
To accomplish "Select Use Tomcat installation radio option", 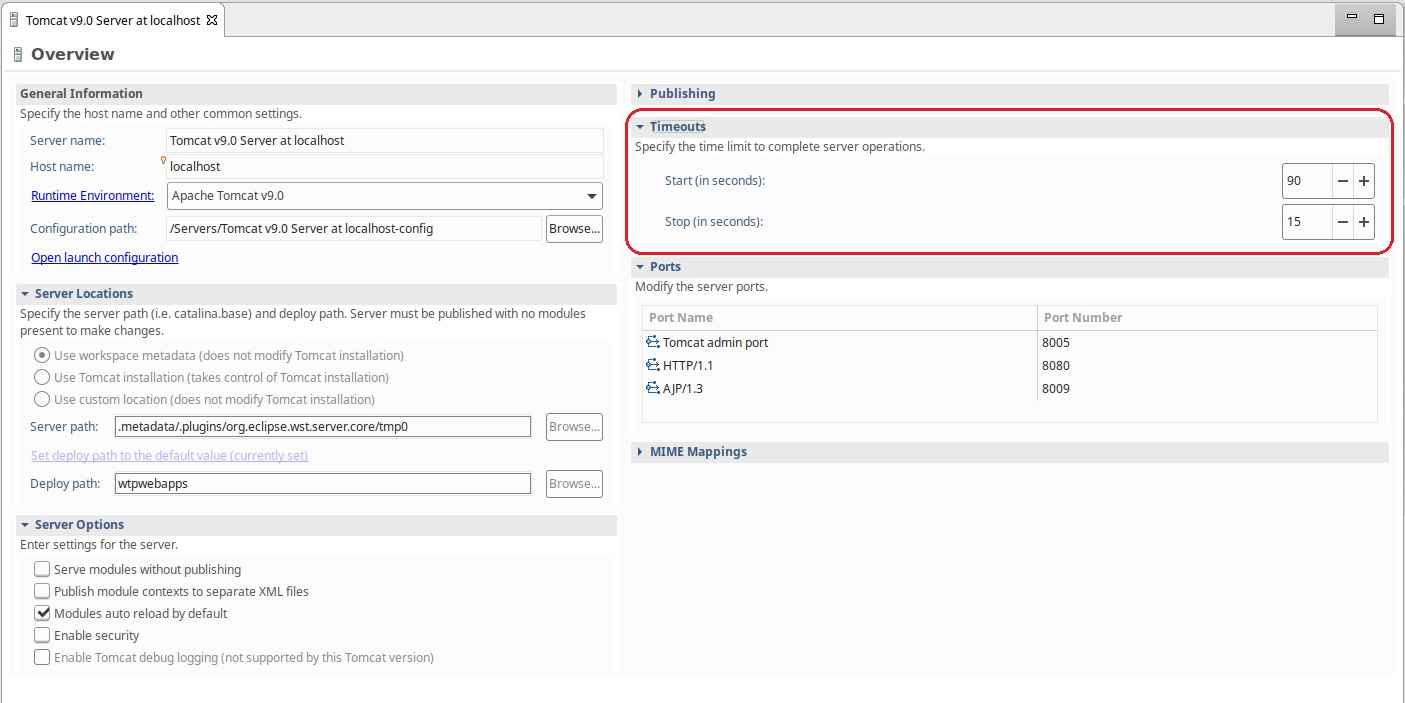I will (42, 377).
